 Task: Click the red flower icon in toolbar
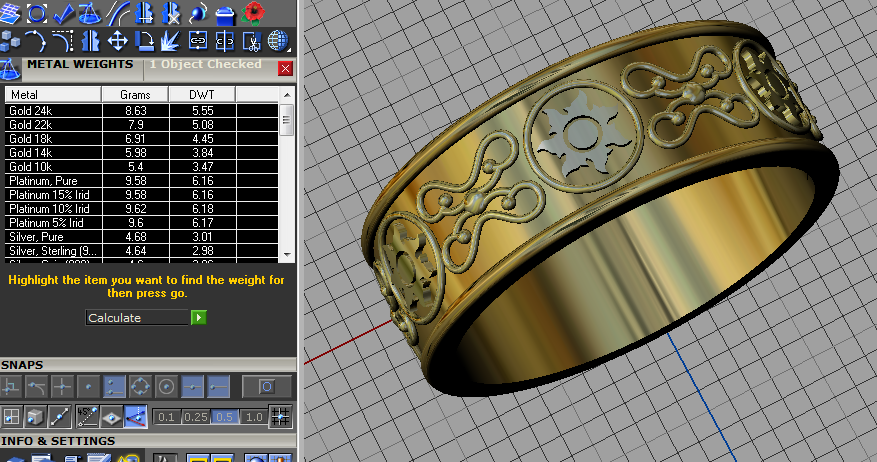[x=254, y=13]
